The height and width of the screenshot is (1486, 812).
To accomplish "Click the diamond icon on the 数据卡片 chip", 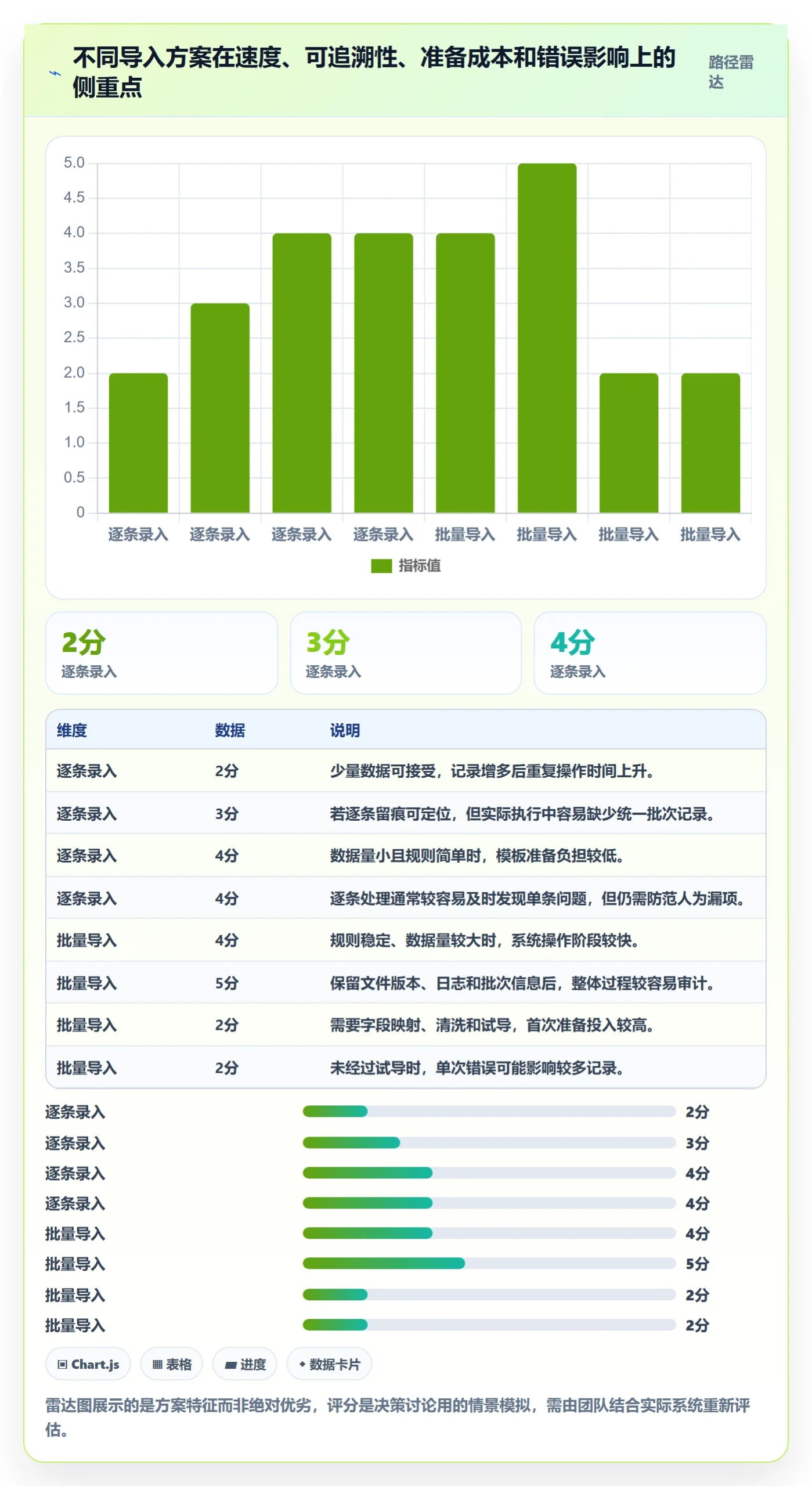I will (302, 1364).
